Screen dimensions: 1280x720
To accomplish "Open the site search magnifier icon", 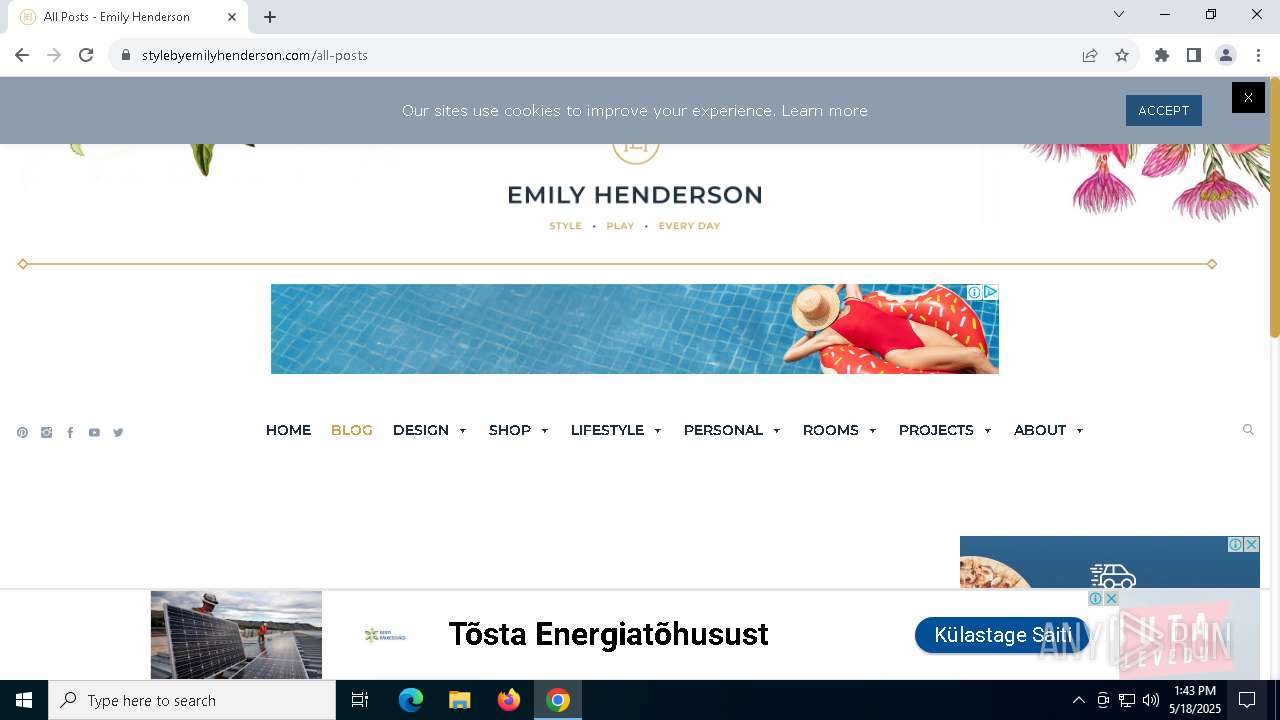I will coord(1248,430).
